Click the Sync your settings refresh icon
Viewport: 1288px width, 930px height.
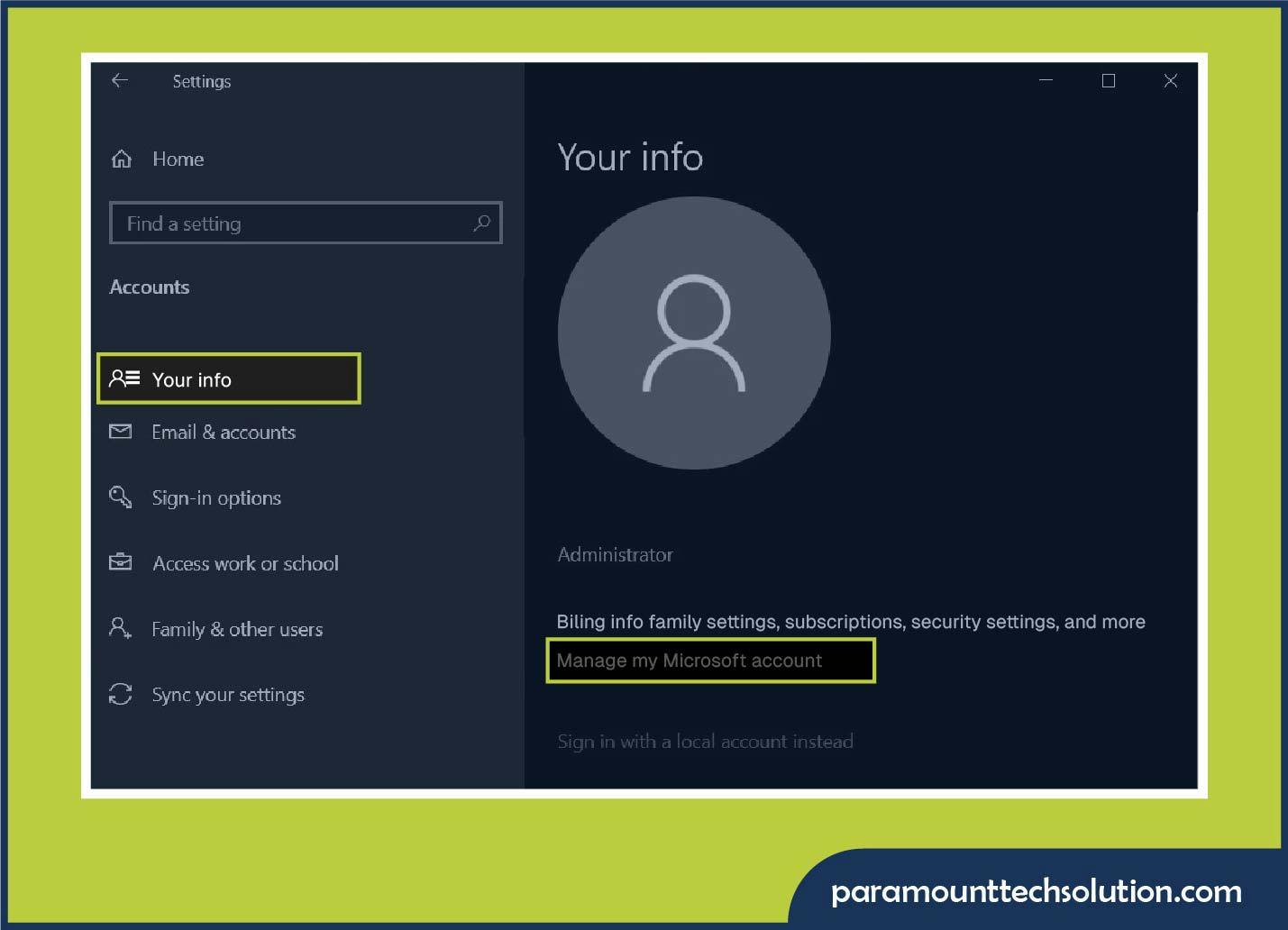tap(120, 694)
